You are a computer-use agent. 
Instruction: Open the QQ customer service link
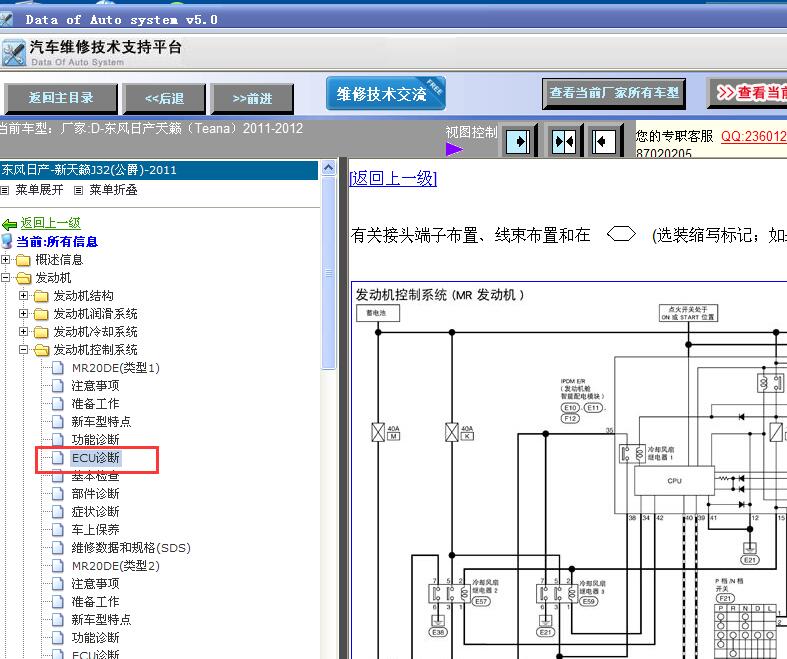point(754,136)
